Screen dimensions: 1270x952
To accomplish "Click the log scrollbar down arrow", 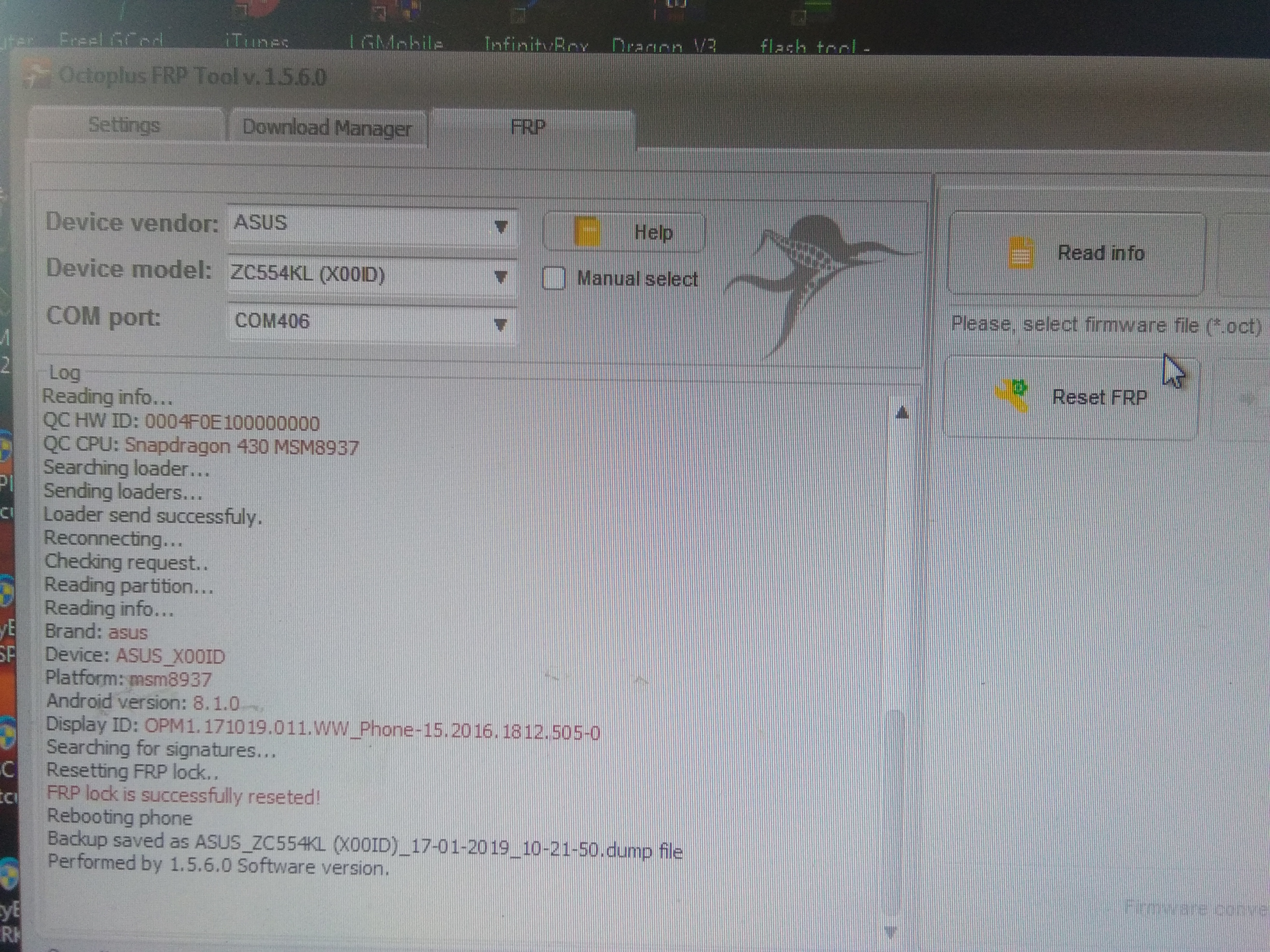I will tap(891, 932).
